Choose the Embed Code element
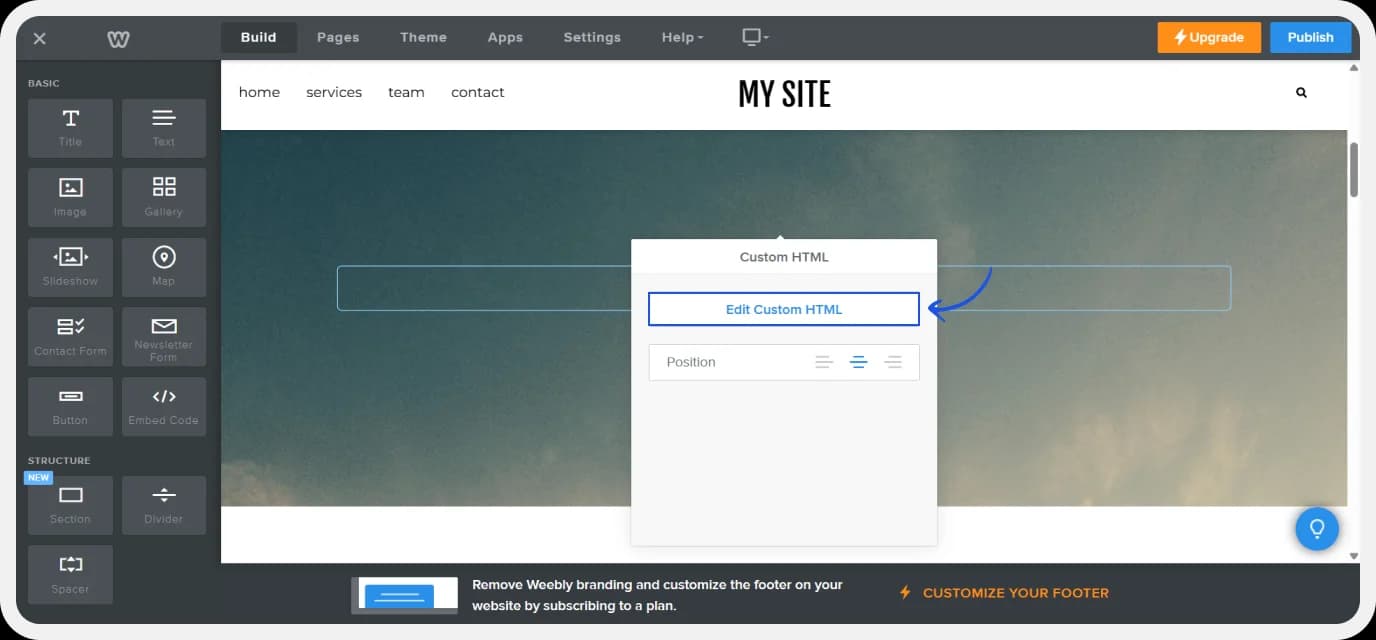 click(163, 406)
